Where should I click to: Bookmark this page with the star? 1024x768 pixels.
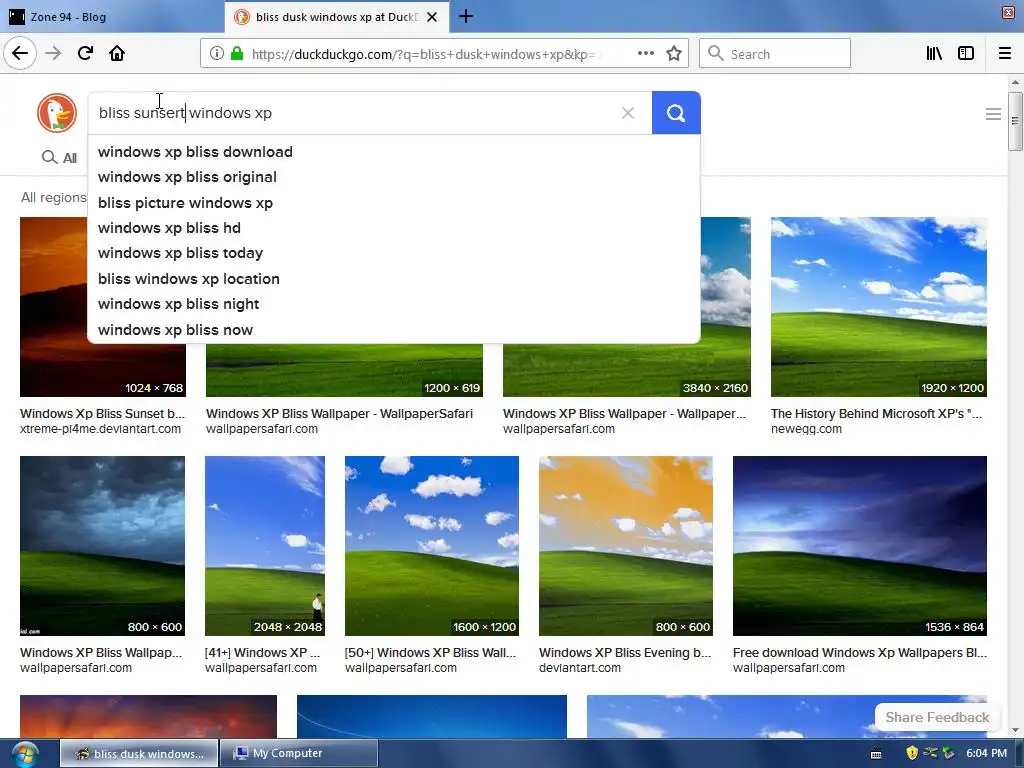pyautogui.click(x=674, y=54)
